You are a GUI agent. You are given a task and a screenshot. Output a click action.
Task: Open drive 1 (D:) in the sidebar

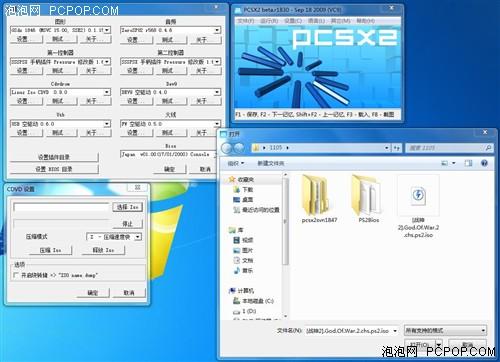(x=245, y=311)
